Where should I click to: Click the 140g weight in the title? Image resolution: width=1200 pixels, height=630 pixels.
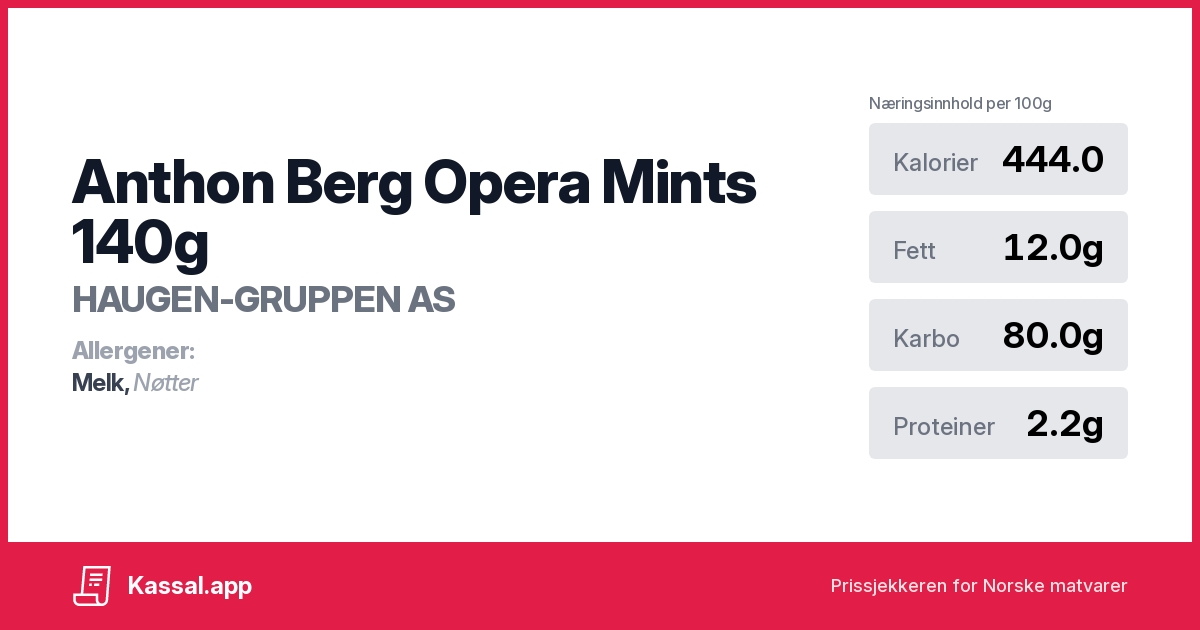click(x=140, y=242)
